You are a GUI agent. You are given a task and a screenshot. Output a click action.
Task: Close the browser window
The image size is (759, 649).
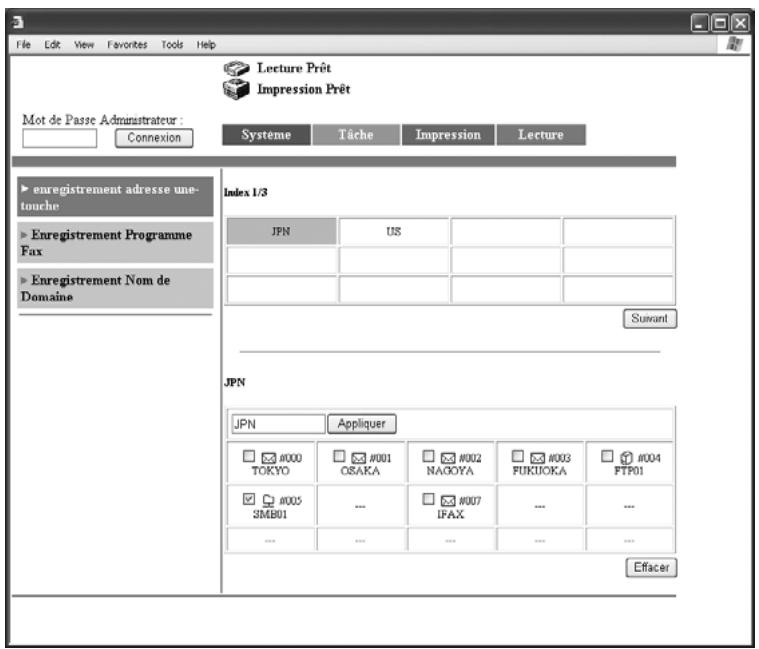[740, 23]
